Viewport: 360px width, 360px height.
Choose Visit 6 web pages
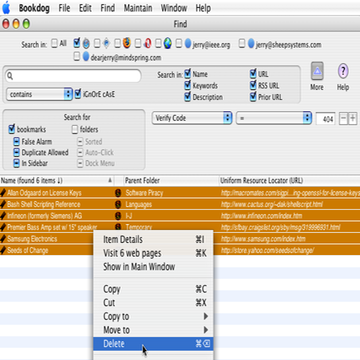153,253
